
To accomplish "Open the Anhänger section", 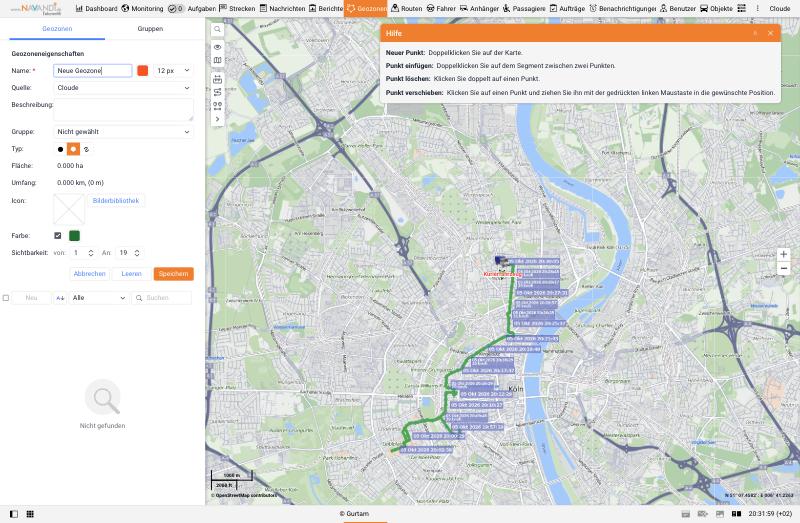I will point(480,9).
